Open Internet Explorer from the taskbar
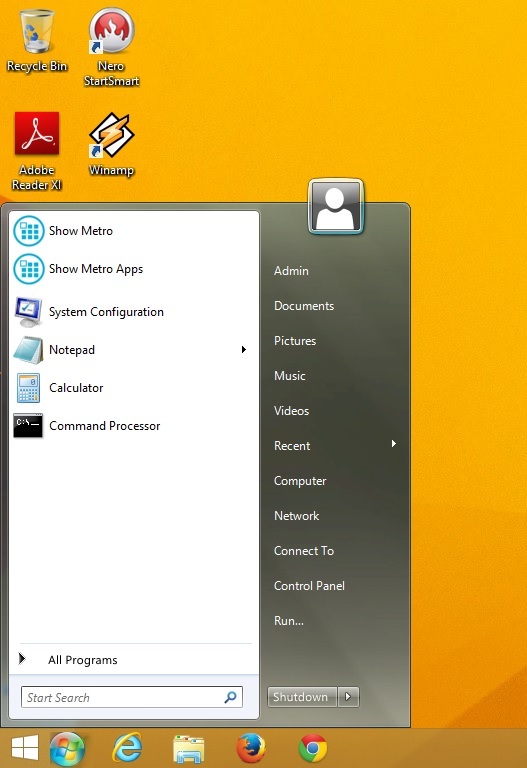 pos(127,748)
